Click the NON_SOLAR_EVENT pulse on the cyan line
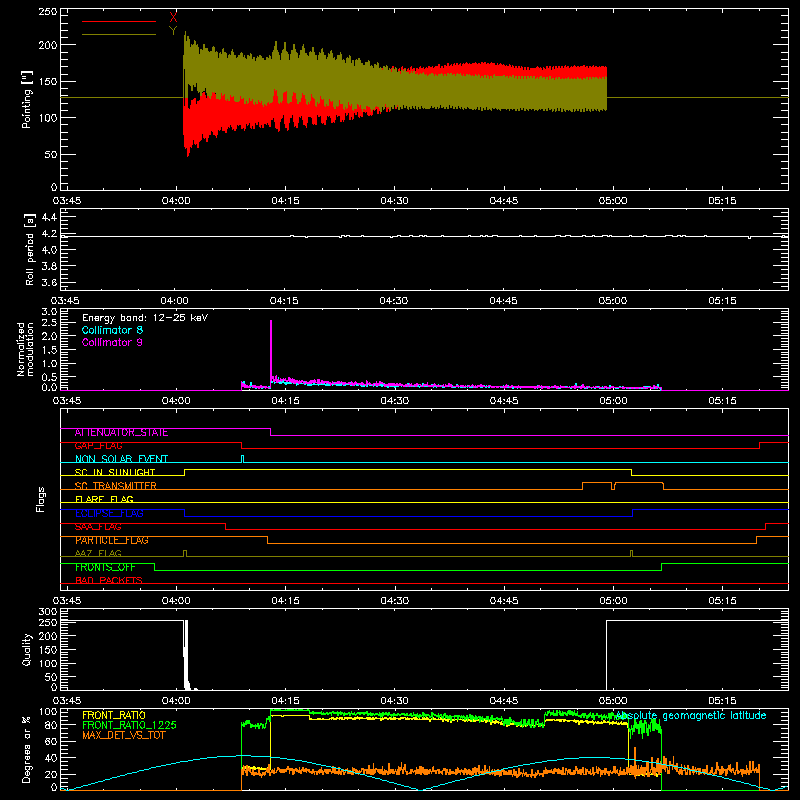The width and height of the screenshot is (800, 800). coord(243,459)
